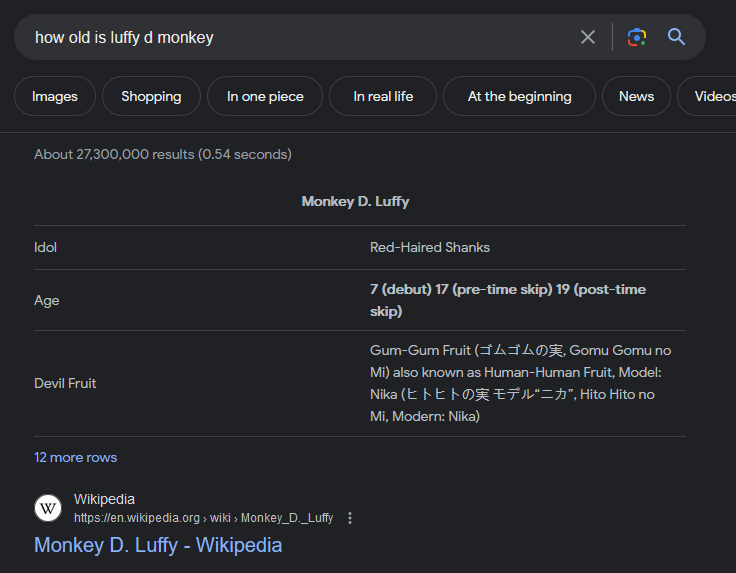
Task: Click the 'Idol' row label
Action: click(46, 247)
